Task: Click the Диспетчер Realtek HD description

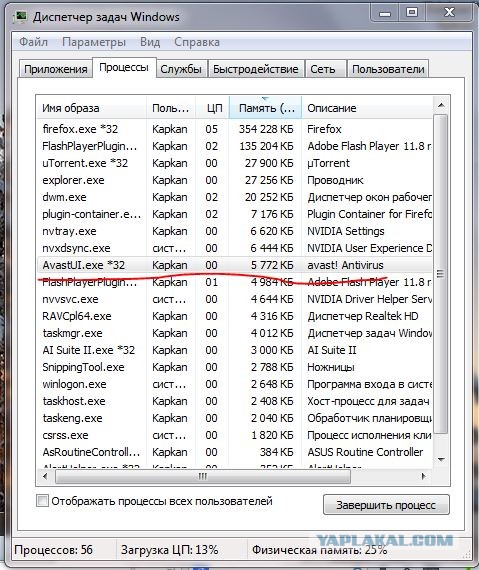Action: coord(363,316)
